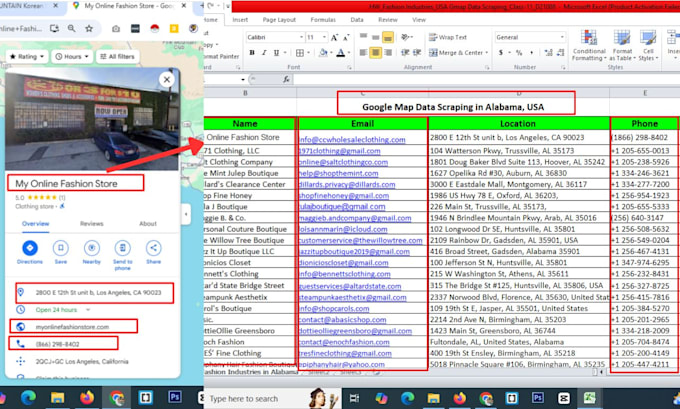Open the About tab in Maps panel

click(148, 224)
